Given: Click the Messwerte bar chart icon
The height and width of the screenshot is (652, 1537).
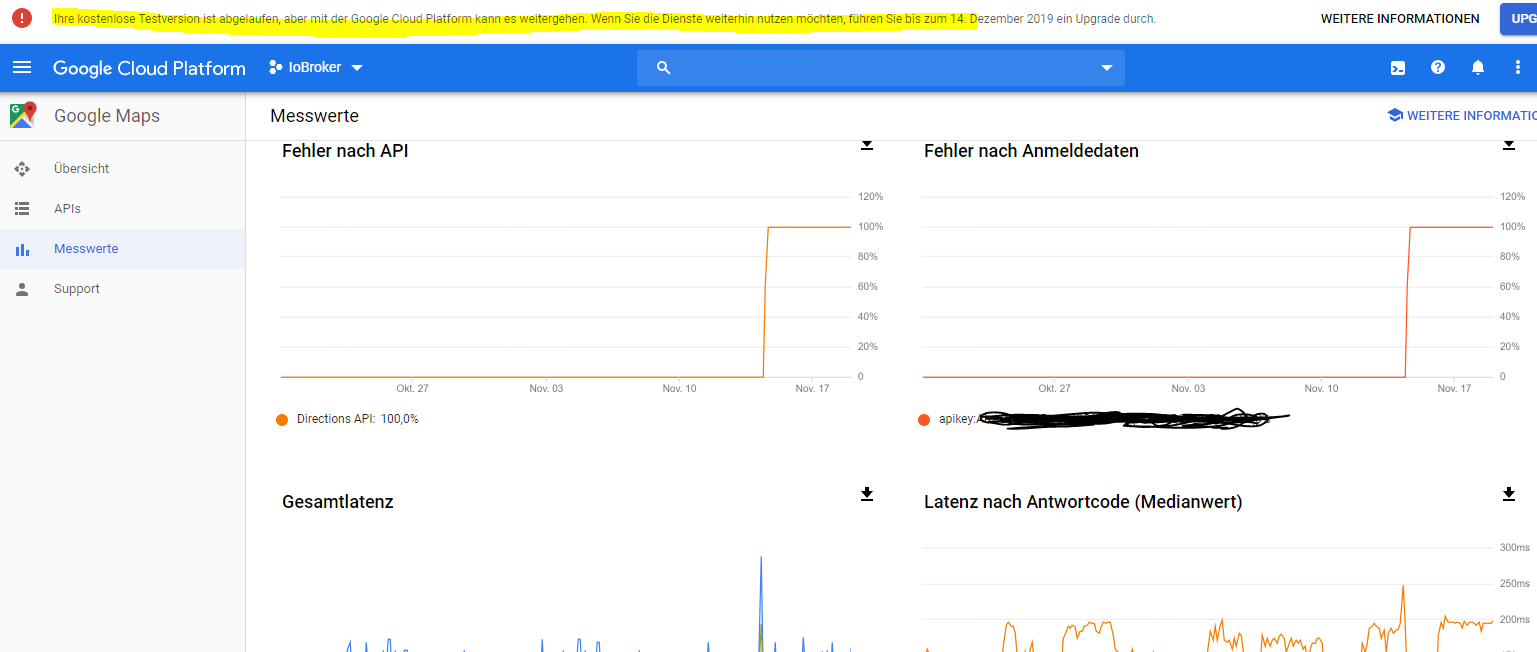Looking at the screenshot, I should click(x=22, y=249).
